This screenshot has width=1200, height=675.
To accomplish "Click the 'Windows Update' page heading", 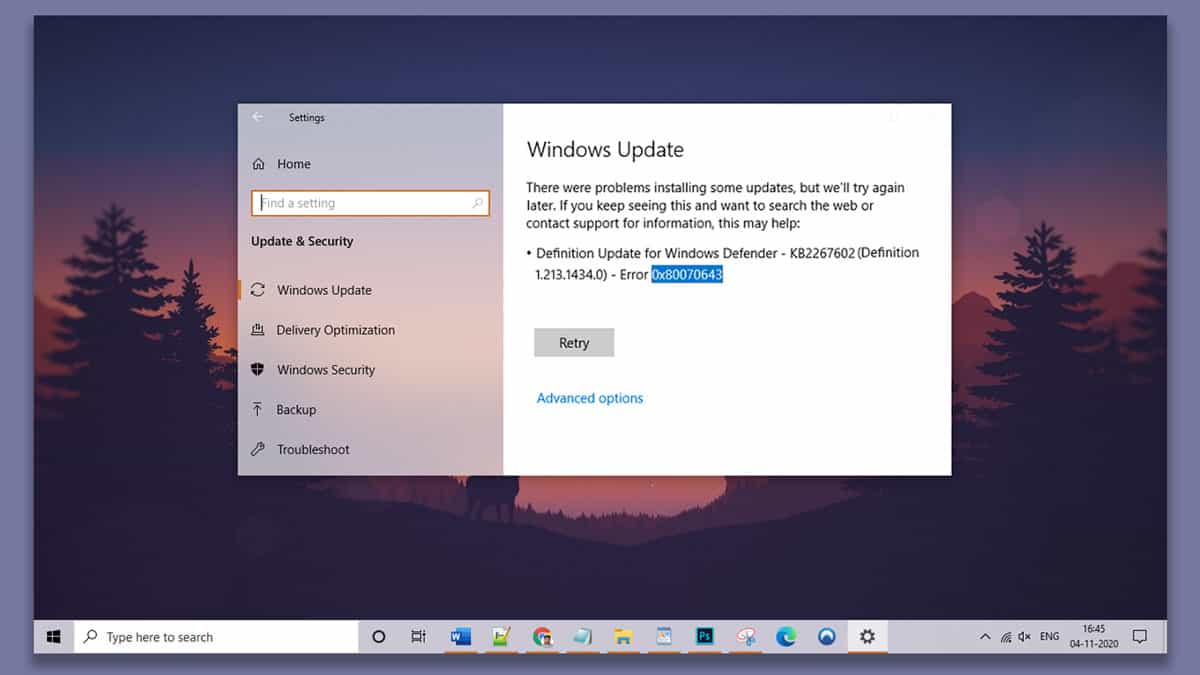I will coord(605,150).
